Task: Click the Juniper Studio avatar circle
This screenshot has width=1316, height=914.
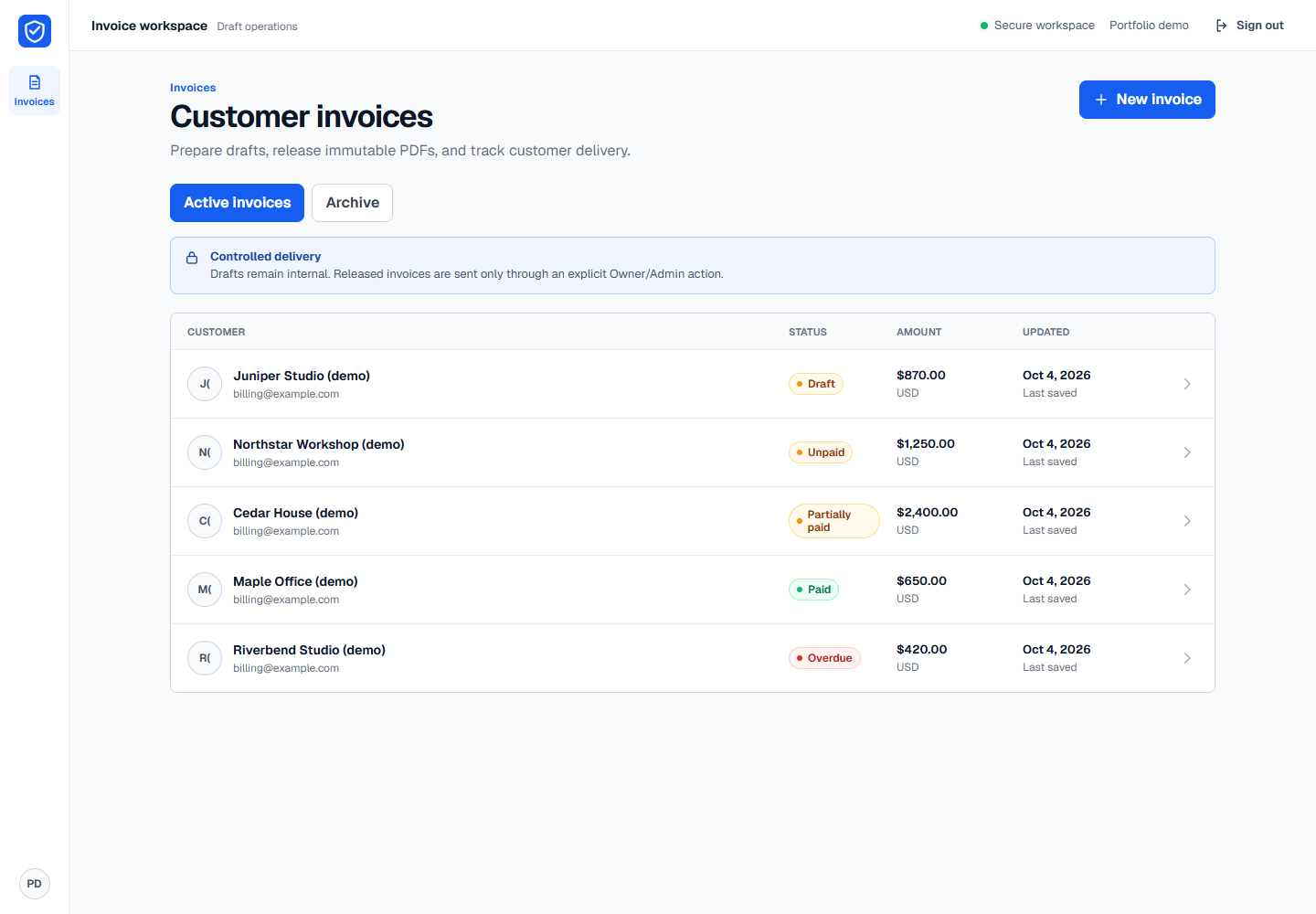Action: (205, 384)
